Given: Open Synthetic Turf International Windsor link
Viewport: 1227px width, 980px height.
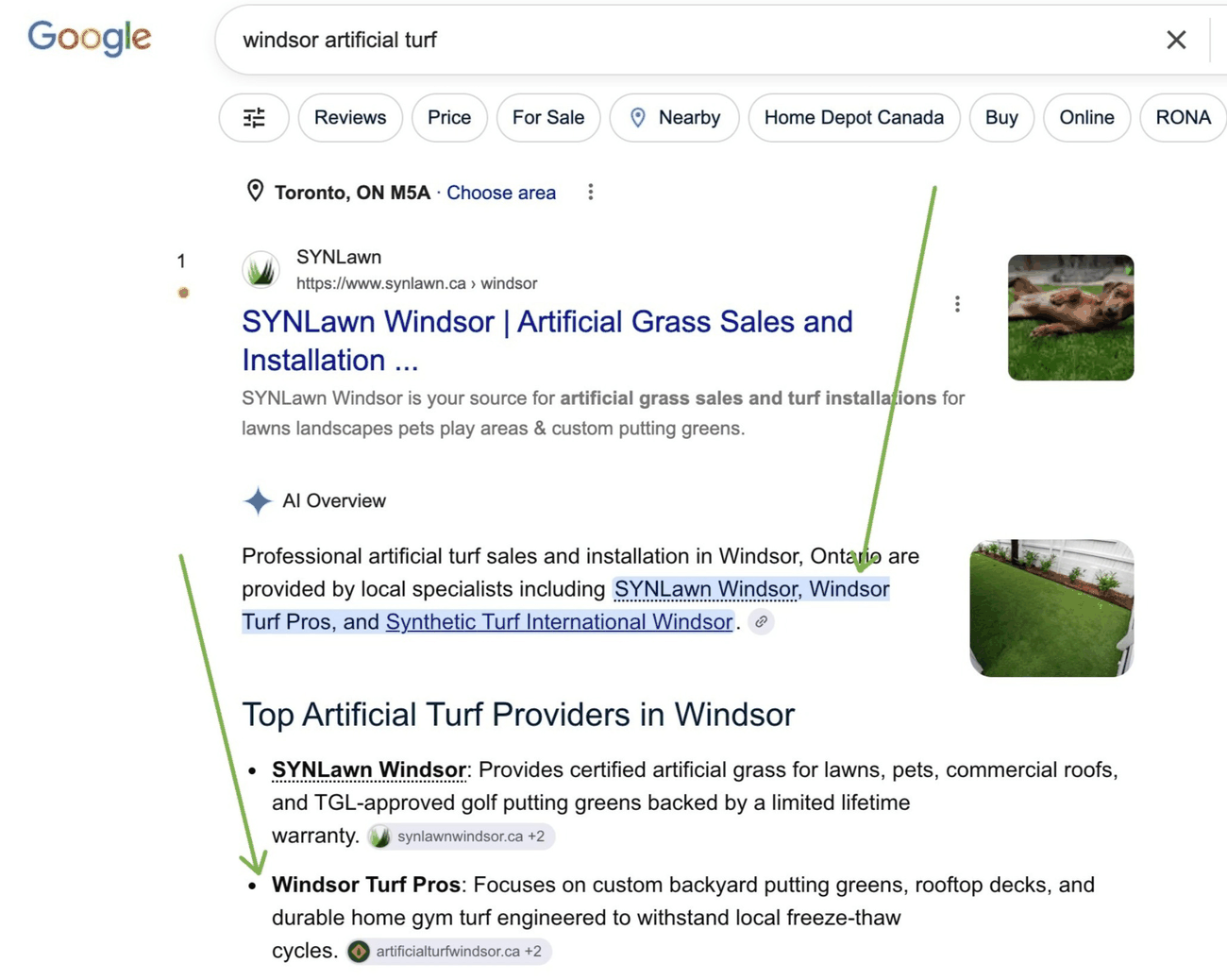Looking at the screenshot, I should 559,622.
